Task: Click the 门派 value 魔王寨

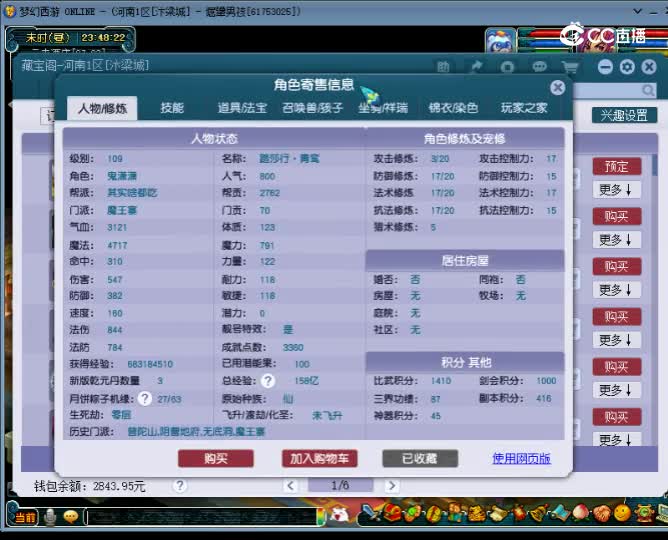Action: (x=122, y=210)
